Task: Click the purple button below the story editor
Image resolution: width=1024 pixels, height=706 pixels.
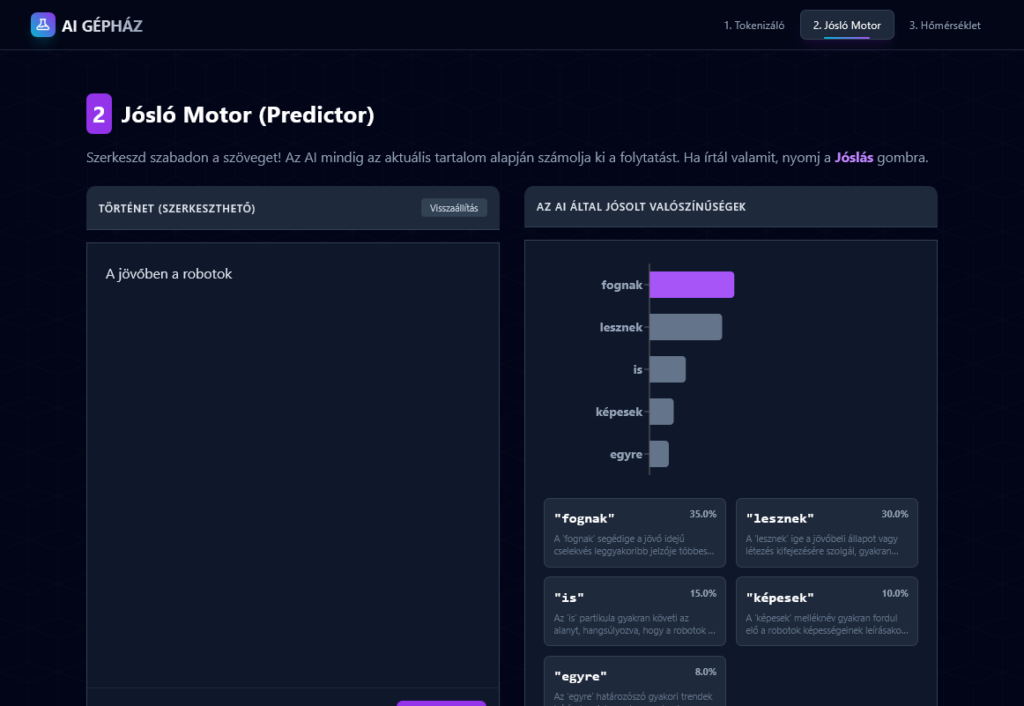Action: coord(441,703)
